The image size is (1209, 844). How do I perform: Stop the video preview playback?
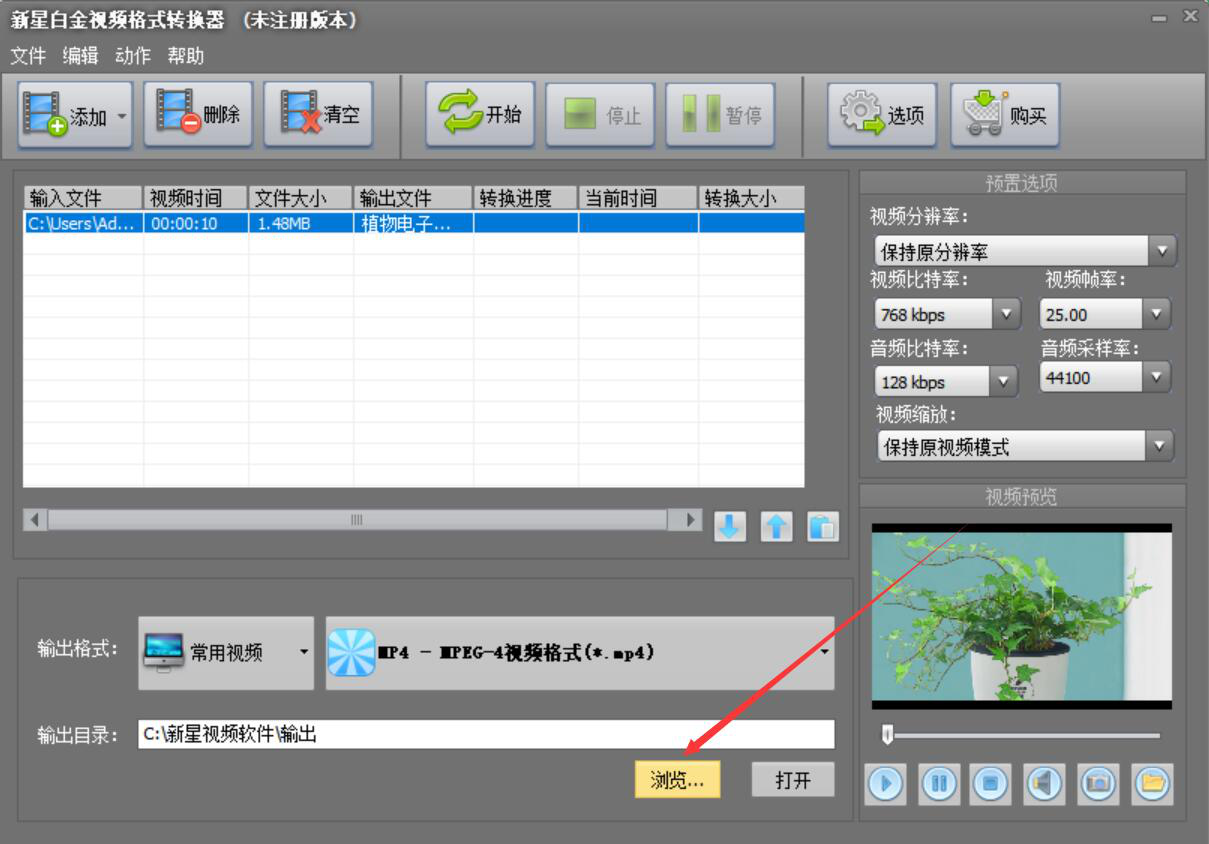click(991, 784)
